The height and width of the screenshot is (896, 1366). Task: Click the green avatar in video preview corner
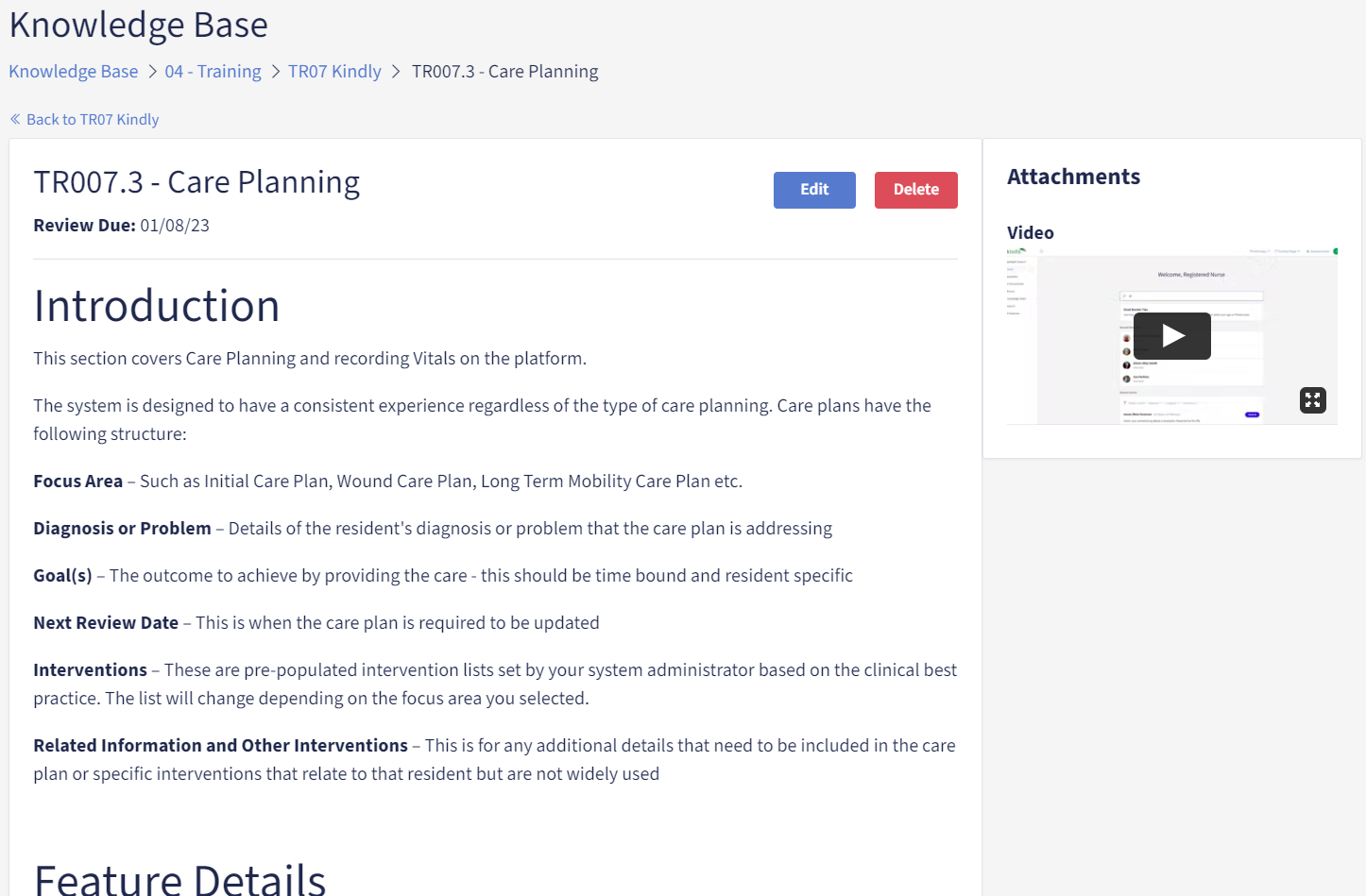1335,251
